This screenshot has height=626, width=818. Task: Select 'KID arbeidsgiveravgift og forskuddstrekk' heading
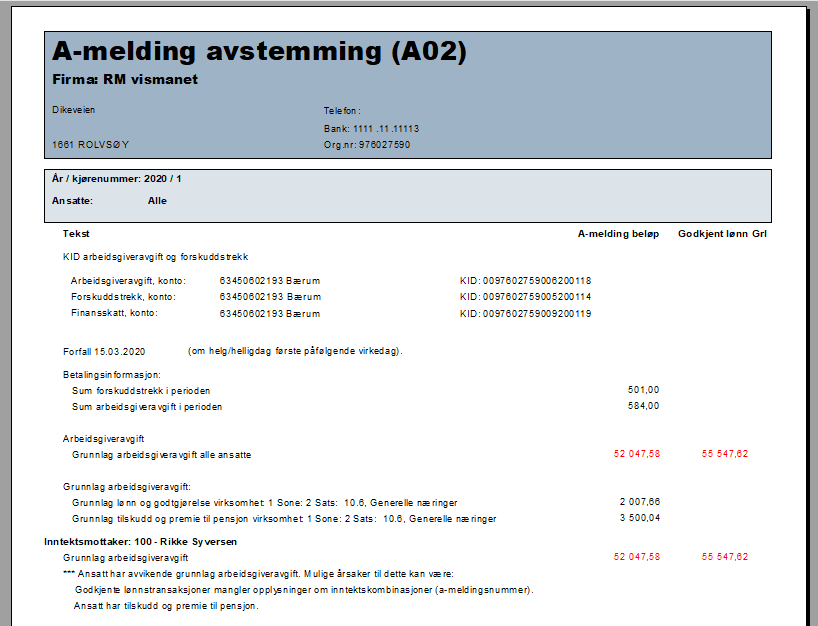point(155,257)
